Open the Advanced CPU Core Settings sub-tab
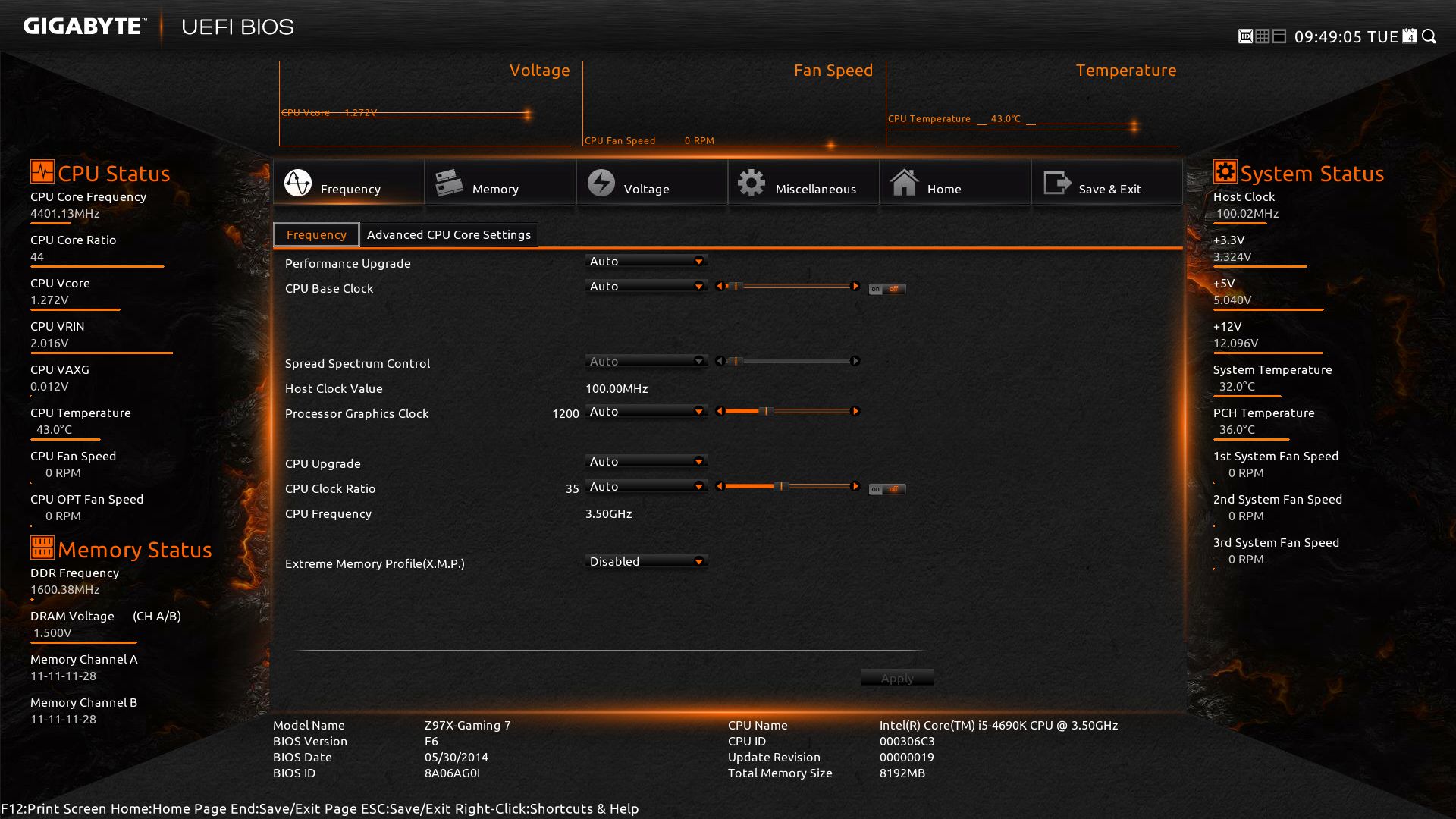The height and width of the screenshot is (819, 1456). tap(449, 234)
